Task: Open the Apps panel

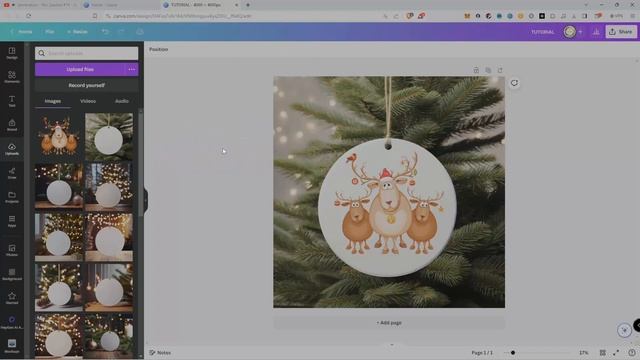Action: tap(12, 221)
